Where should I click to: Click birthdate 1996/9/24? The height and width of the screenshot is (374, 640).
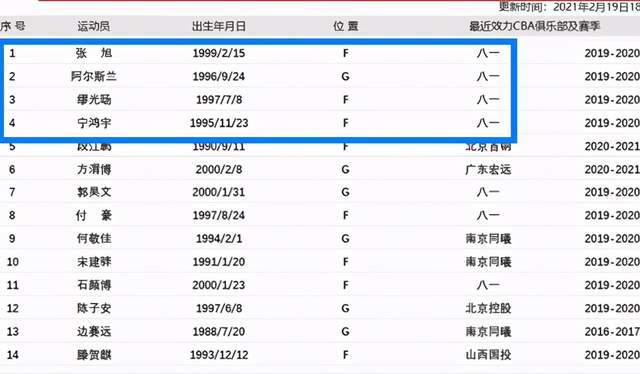point(219,77)
